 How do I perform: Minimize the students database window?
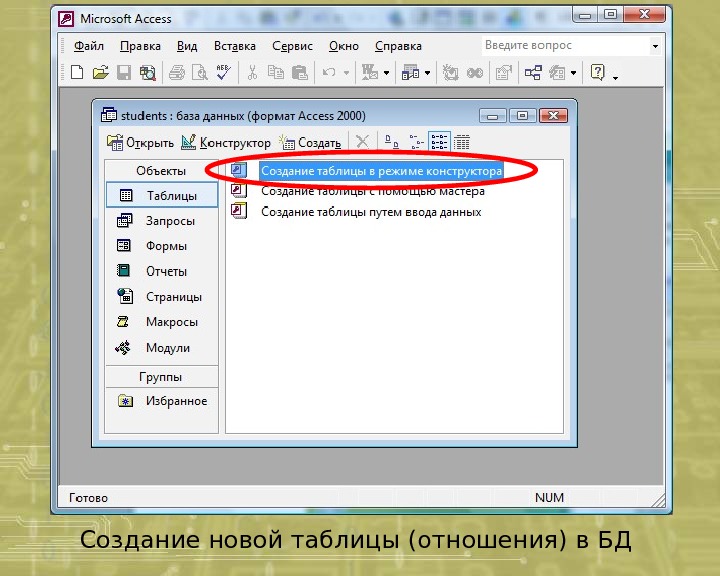[492, 116]
